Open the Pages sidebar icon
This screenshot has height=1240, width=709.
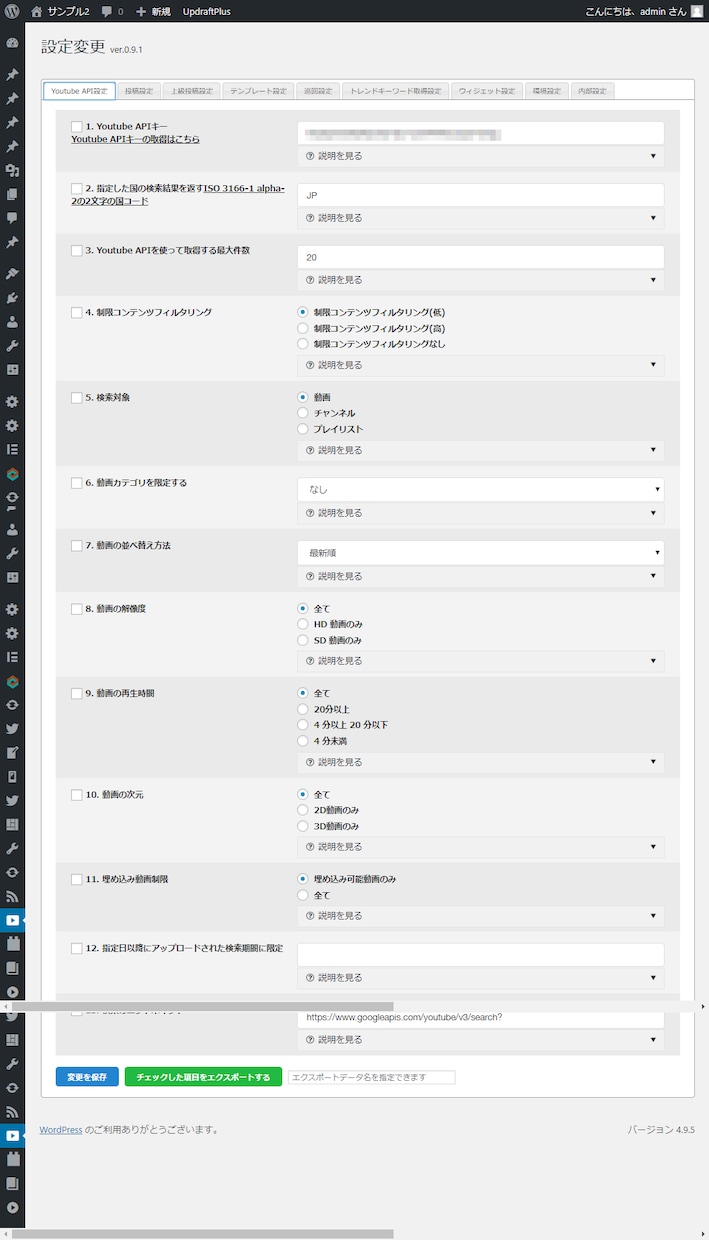pyautogui.click(x=12, y=195)
